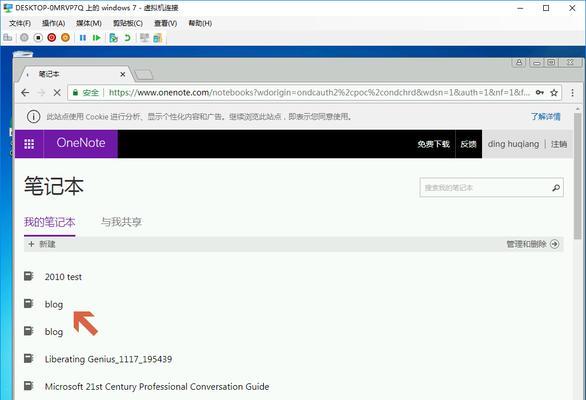Click the revert checkpoint icon
The width and height of the screenshot is (586, 400).
pyautogui.click(x=127, y=38)
